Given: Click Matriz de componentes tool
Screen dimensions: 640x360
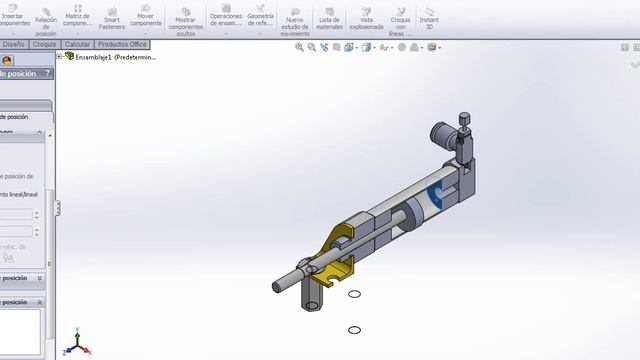Looking at the screenshot, I should 78,16.
